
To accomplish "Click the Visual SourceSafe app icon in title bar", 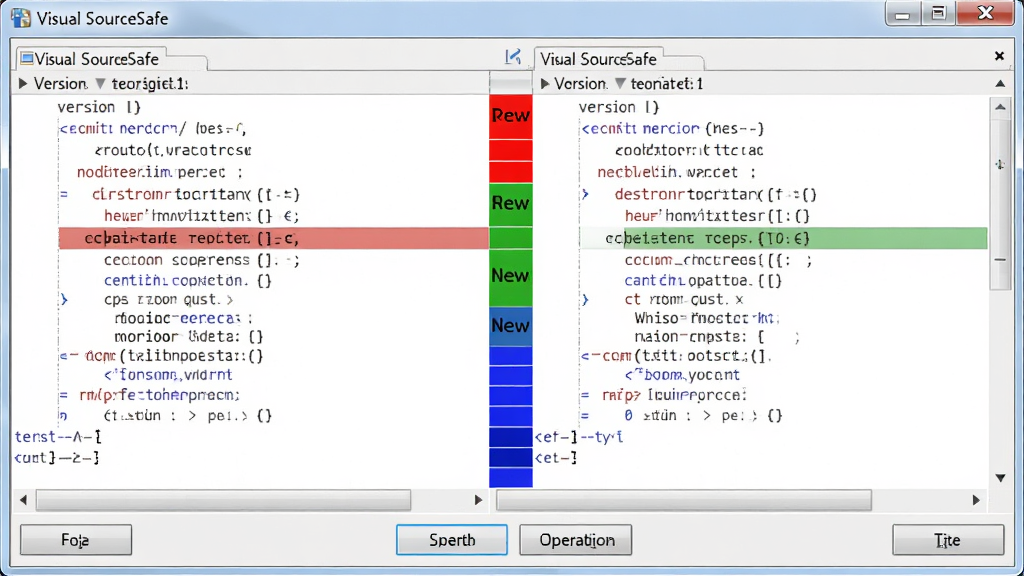I will coord(20,18).
